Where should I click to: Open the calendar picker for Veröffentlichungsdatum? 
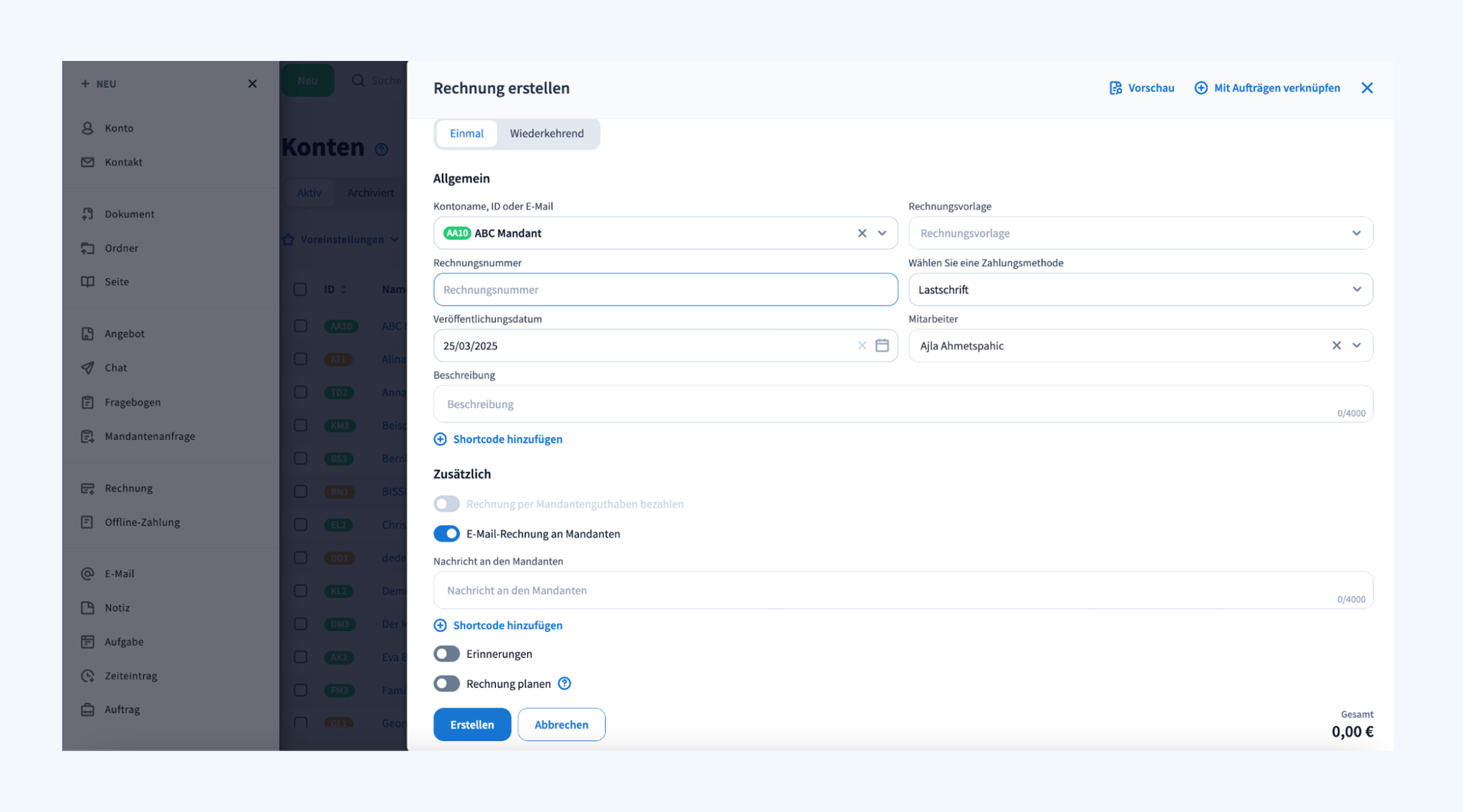tap(882, 346)
